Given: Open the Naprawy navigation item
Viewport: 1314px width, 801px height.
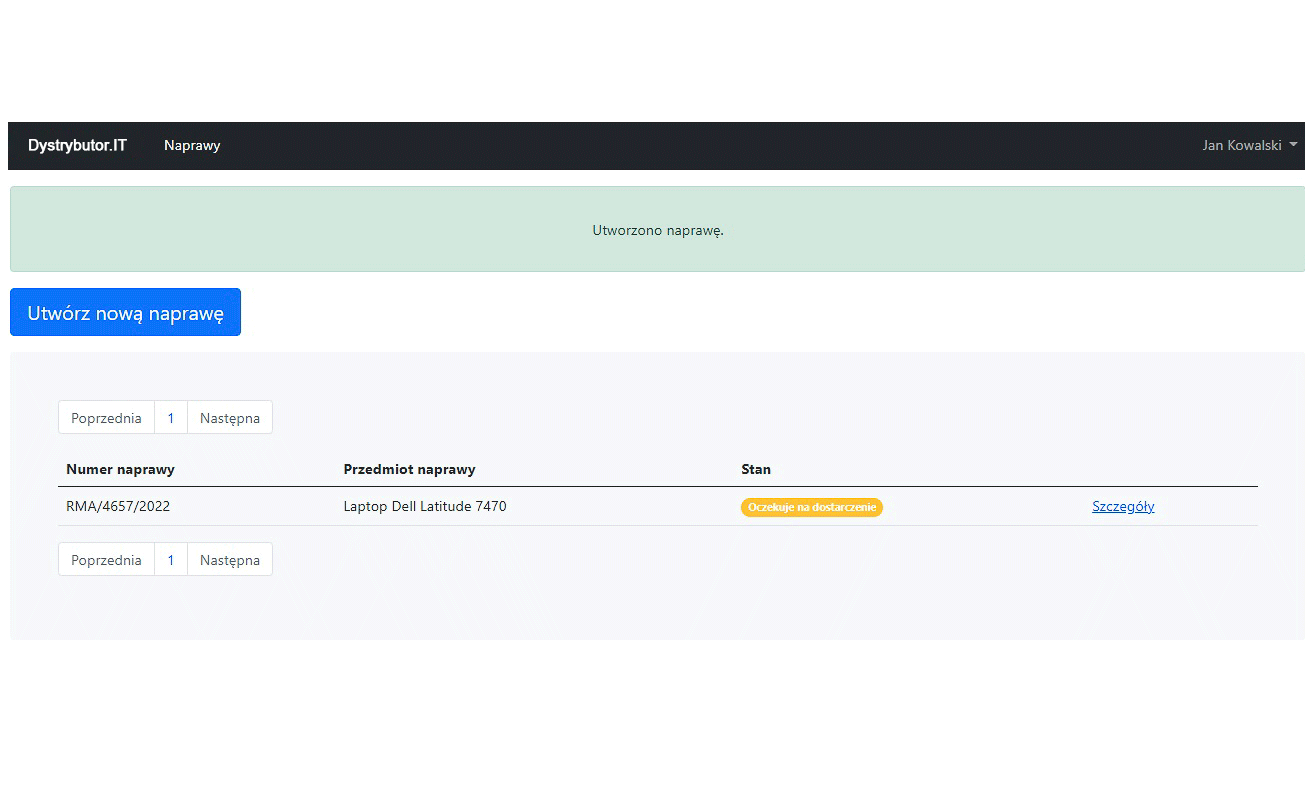Looking at the screenshot, I should pyautogui.click(x=192, y=145).
